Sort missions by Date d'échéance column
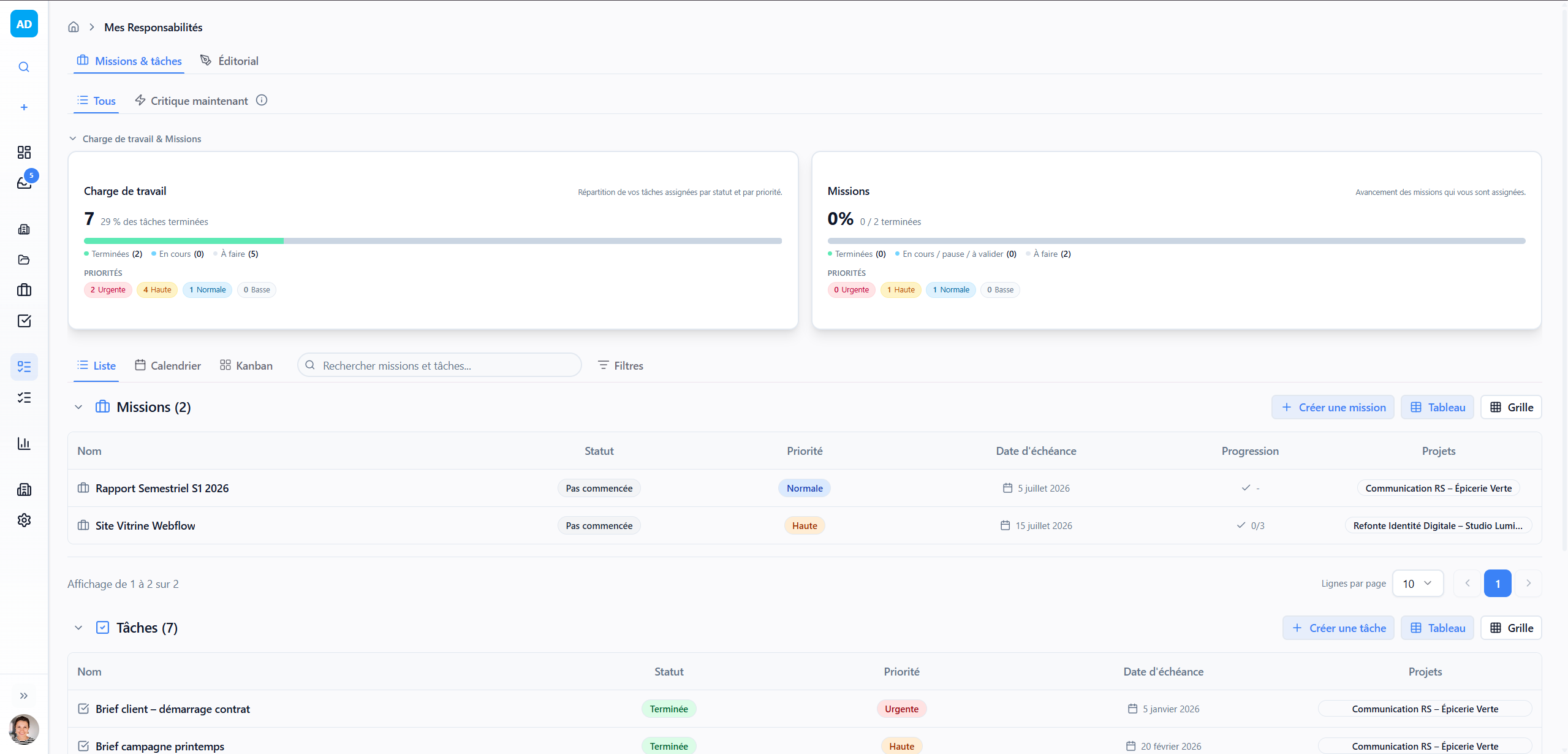1568x754 pixels. [x=1036, y=451]
